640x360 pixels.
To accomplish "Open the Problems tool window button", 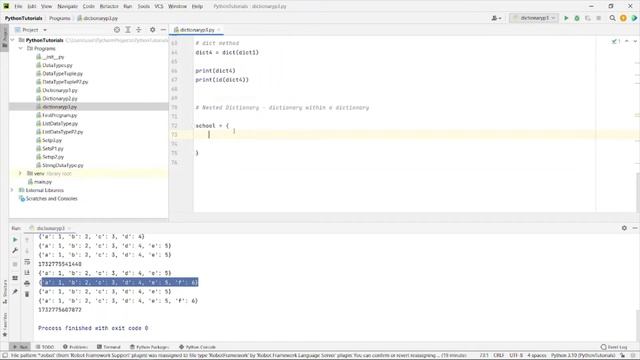I will tap(75, 347).
